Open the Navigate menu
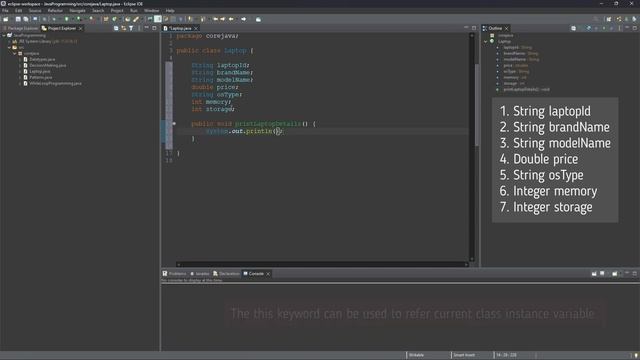This screenshot has width=640, height=360. click(x=77, y=11)
